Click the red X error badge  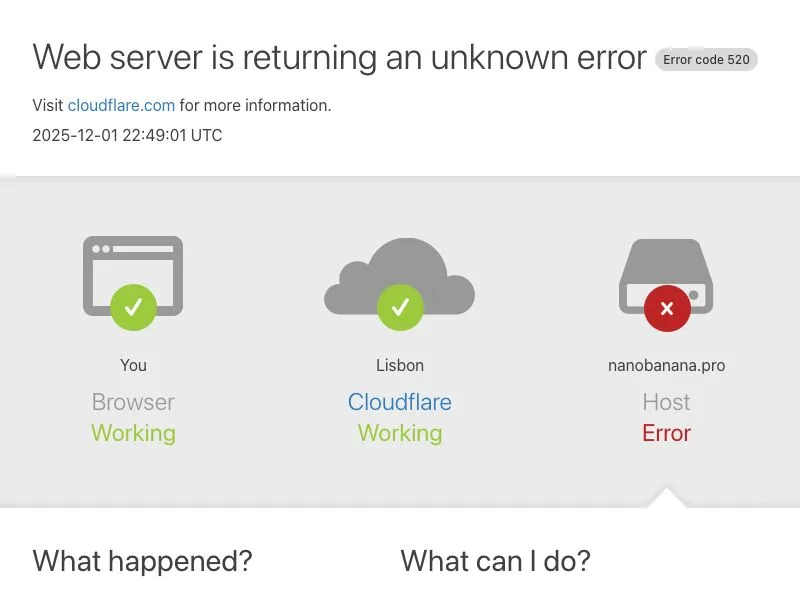point(667,308)
